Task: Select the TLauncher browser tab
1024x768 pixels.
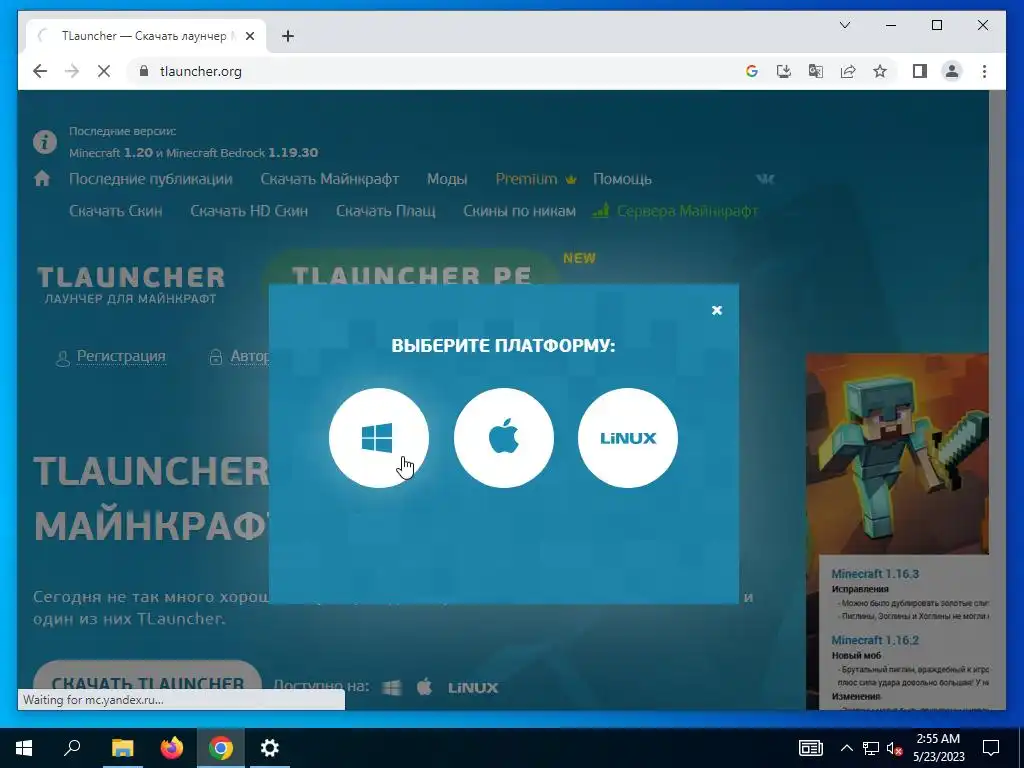Action: (x=146, y=36)
